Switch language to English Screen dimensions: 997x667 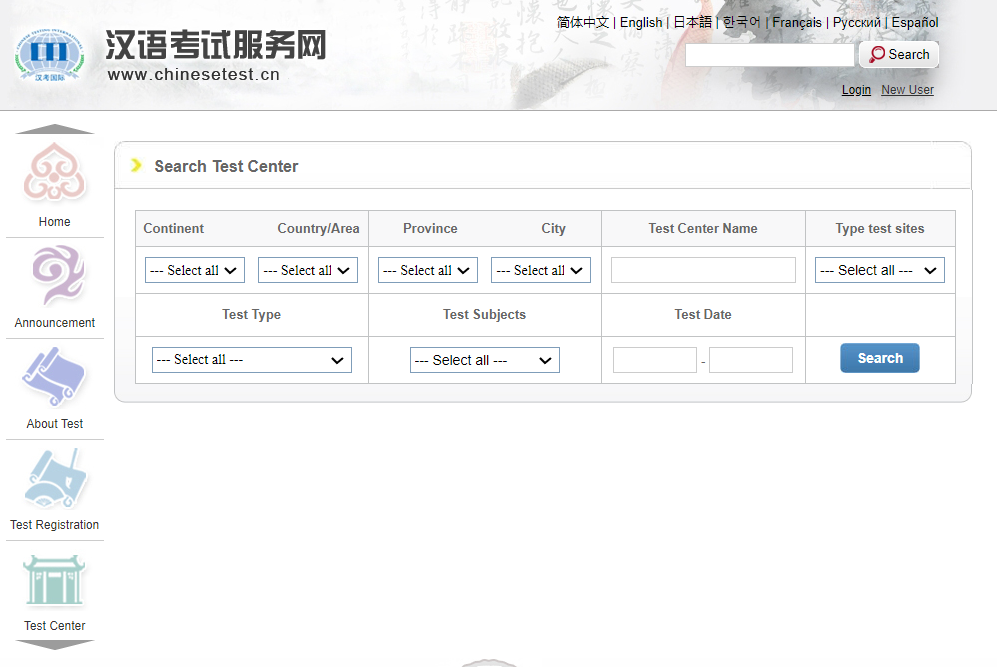pyautogui.click(x=641, y=22)
